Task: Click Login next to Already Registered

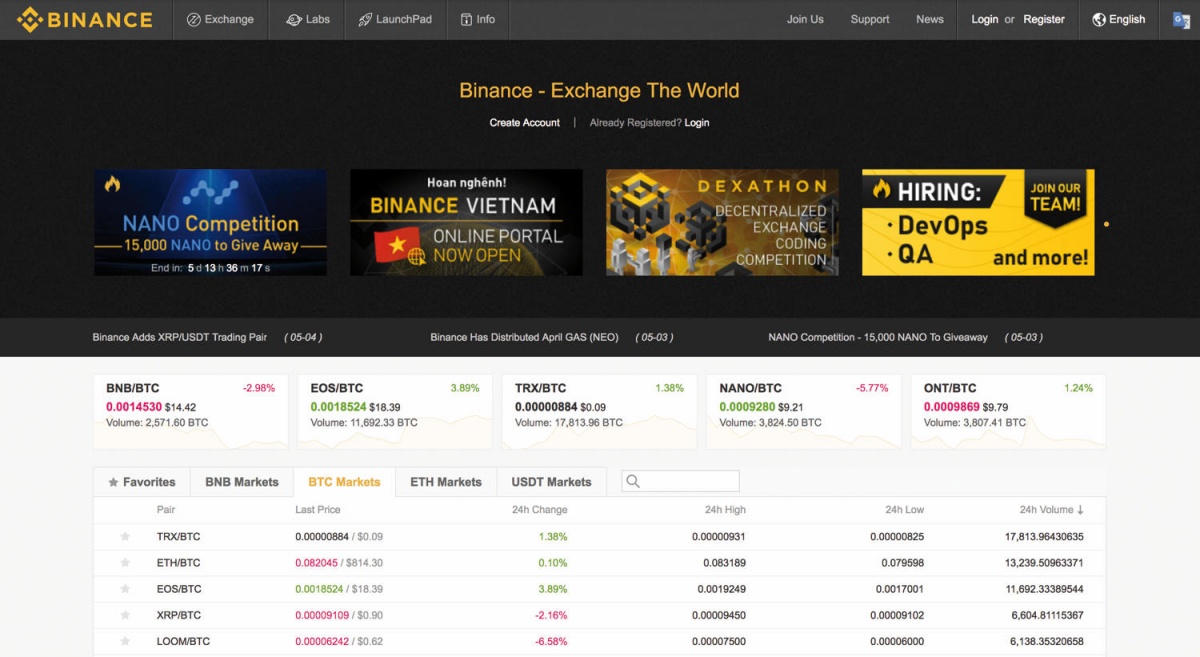Action: coord(697,122)
